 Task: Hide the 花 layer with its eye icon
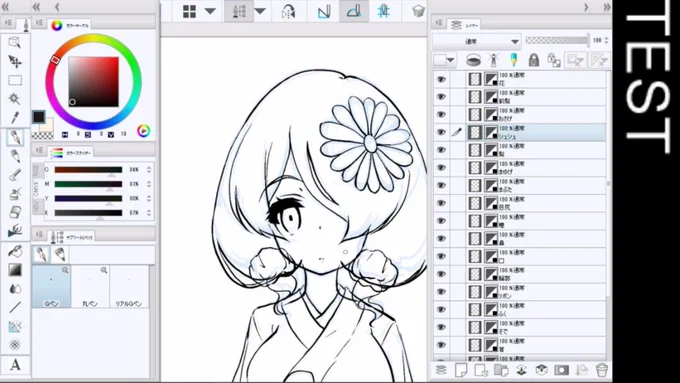(441, 79)
